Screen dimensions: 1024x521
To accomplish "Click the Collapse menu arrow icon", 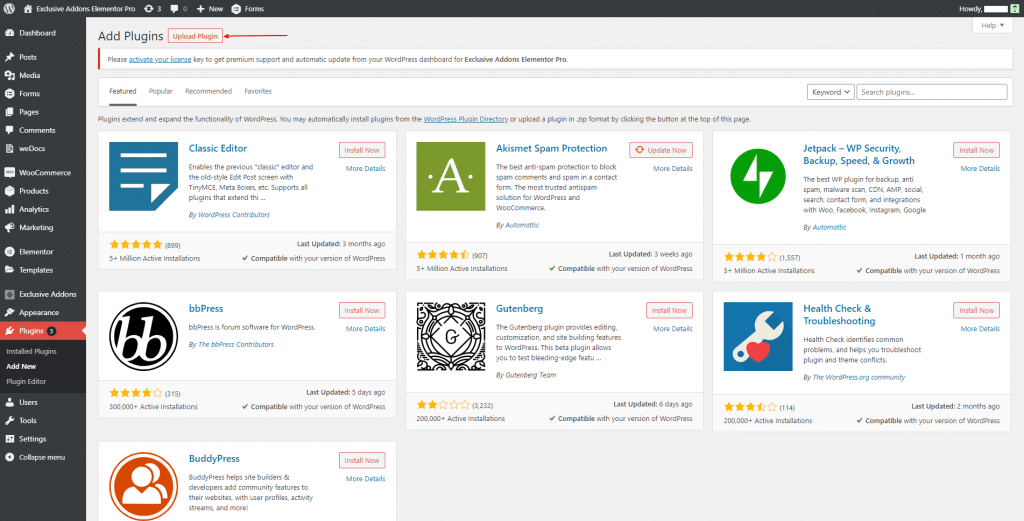I will (9, 458).
